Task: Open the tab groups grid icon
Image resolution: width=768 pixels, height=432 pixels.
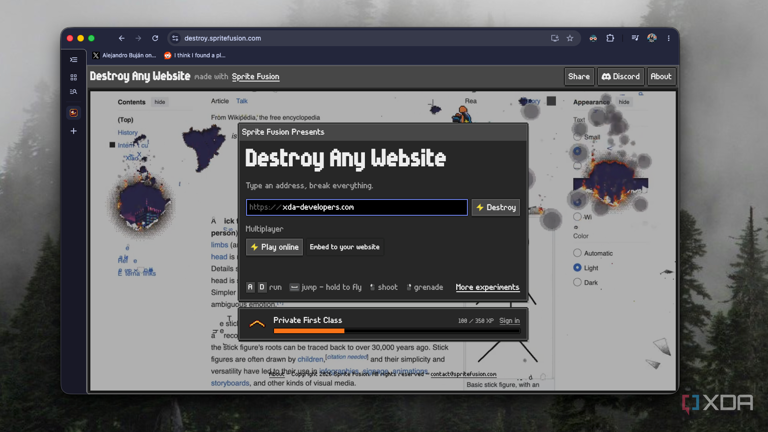Action: click(73, 77)
